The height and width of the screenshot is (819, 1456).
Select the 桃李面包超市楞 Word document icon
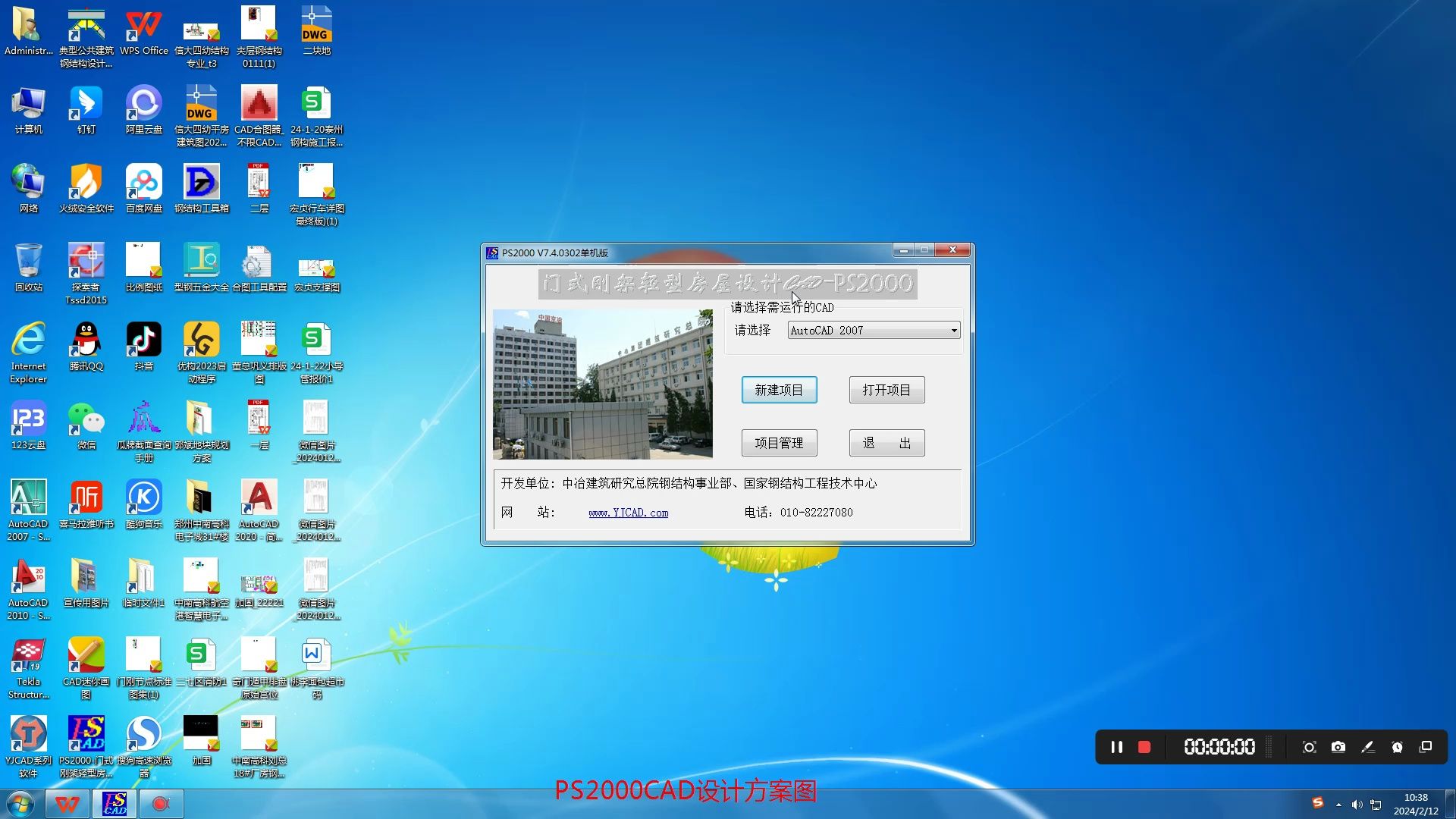pos(317,669)
